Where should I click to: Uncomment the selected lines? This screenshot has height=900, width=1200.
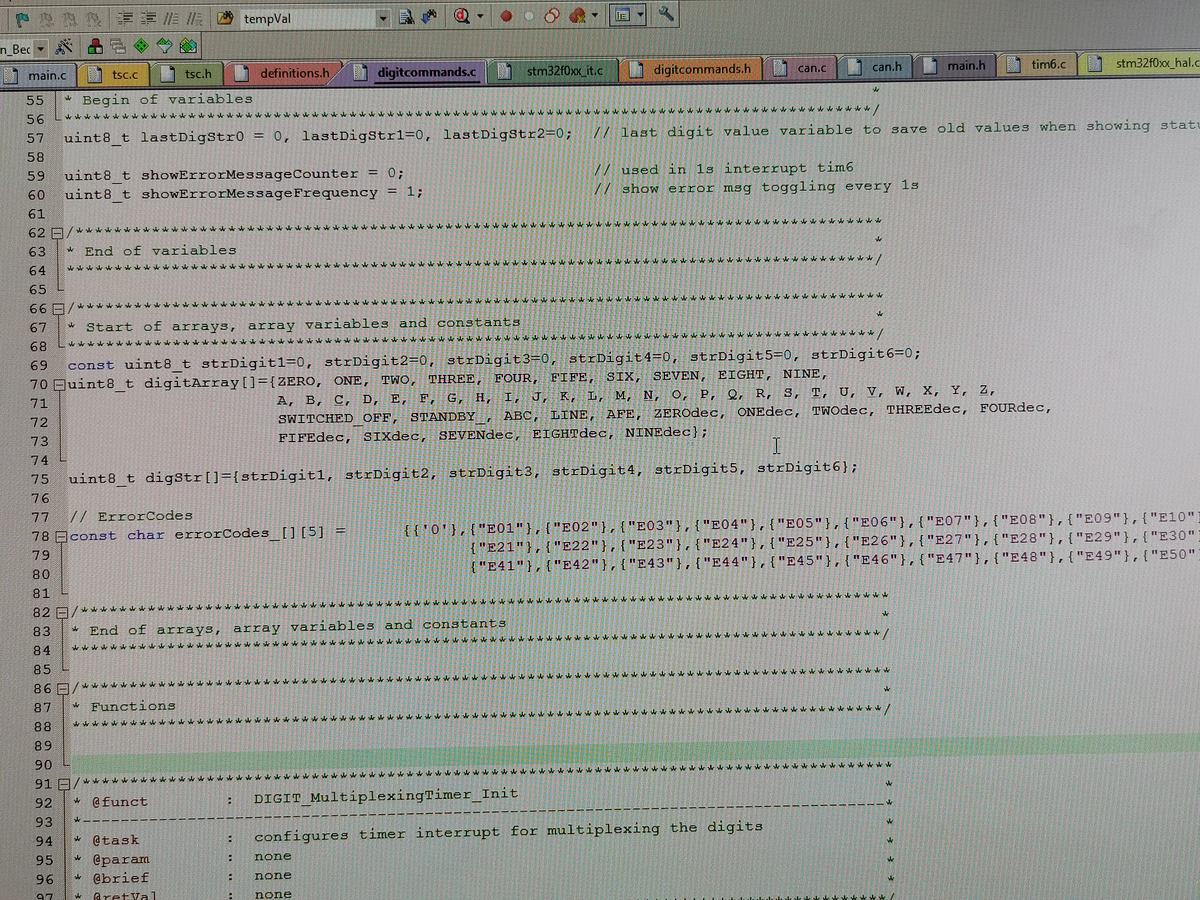point(194,18)
